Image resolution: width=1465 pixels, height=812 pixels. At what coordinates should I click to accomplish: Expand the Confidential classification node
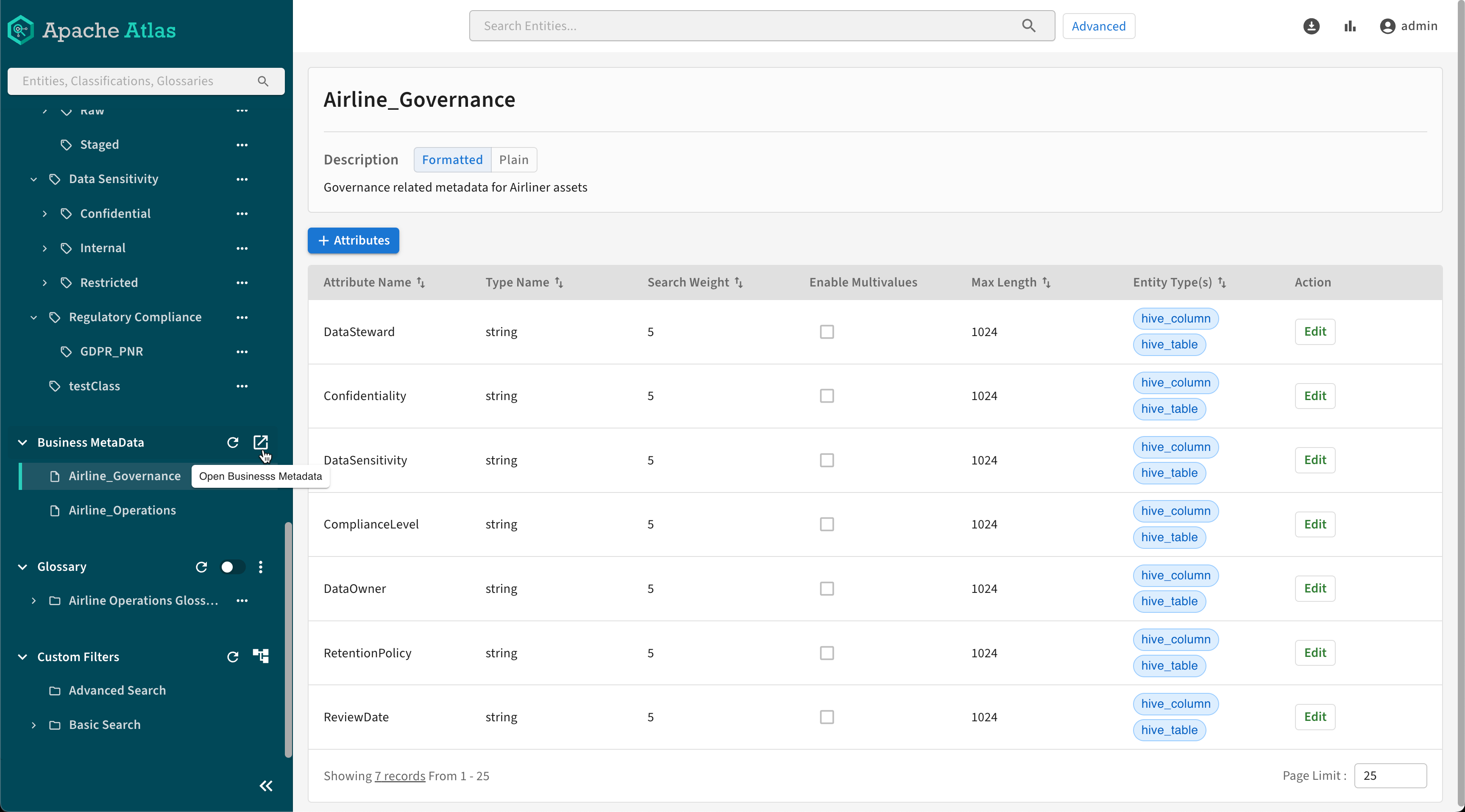point(45,214)
